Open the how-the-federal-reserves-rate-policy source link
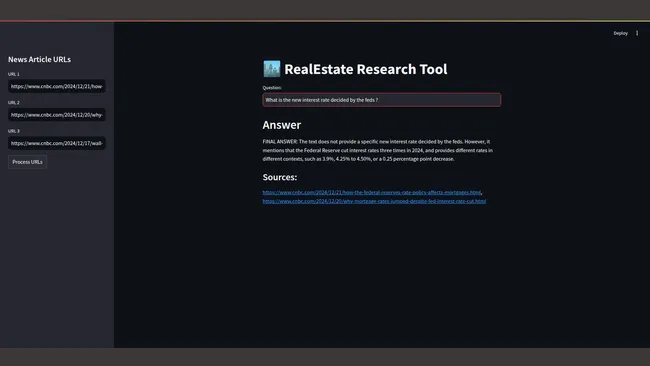 372,192
